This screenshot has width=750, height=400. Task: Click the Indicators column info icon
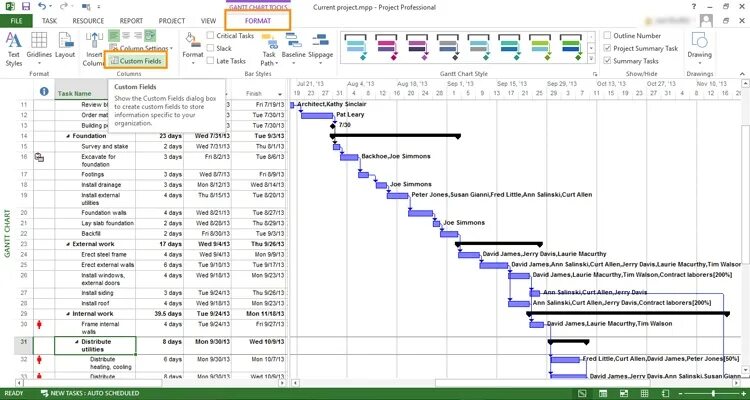(44, 91)
